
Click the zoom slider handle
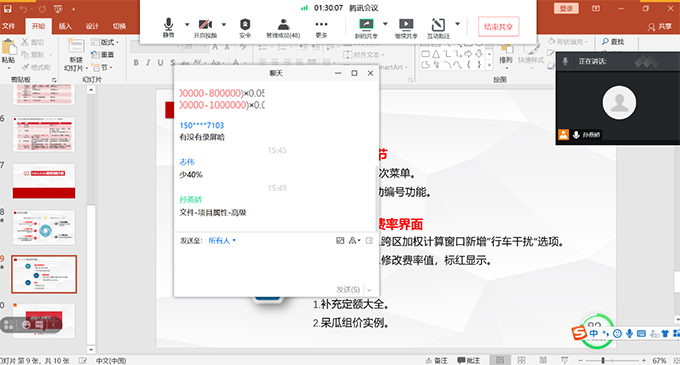(x=603, y=360)
